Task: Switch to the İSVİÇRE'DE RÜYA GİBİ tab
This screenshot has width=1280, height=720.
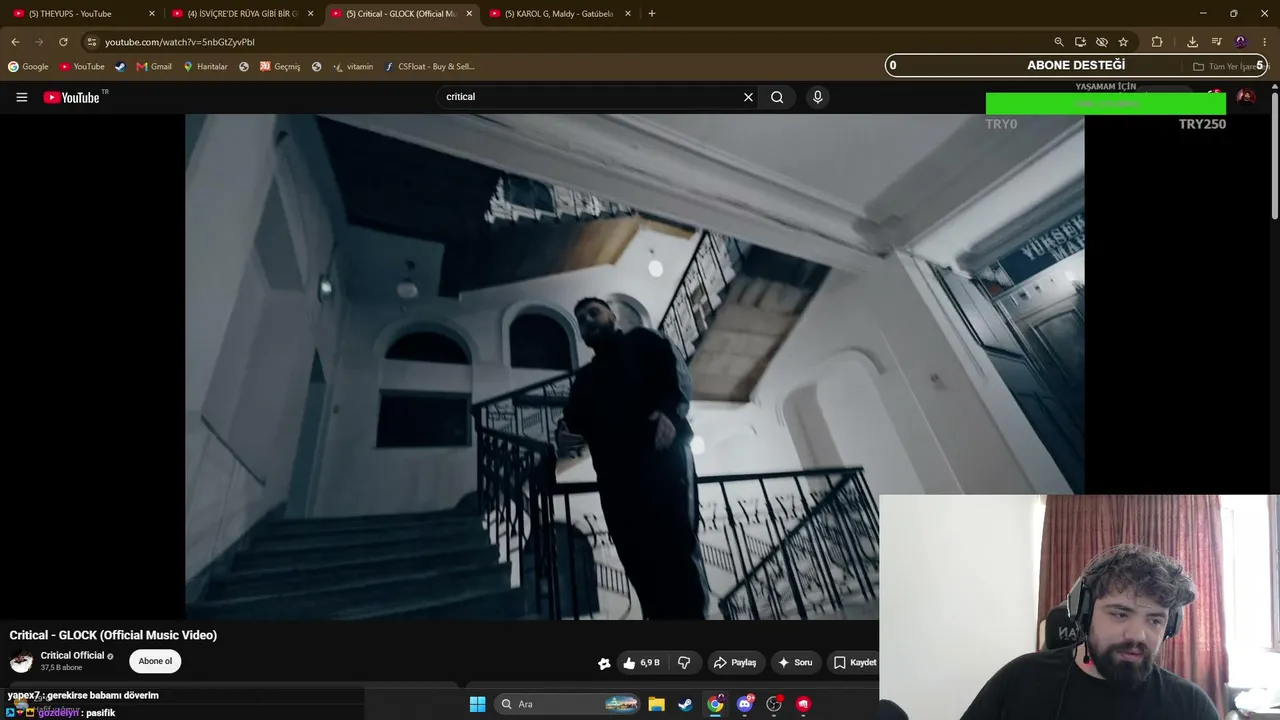Action: [243, 14]
